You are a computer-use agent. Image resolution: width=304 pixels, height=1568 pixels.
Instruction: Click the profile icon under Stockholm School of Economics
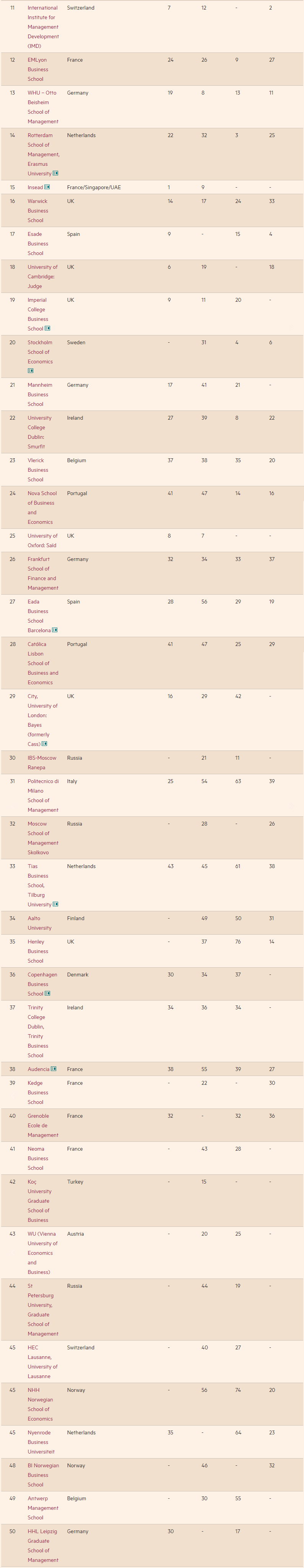tap(31, 371)
